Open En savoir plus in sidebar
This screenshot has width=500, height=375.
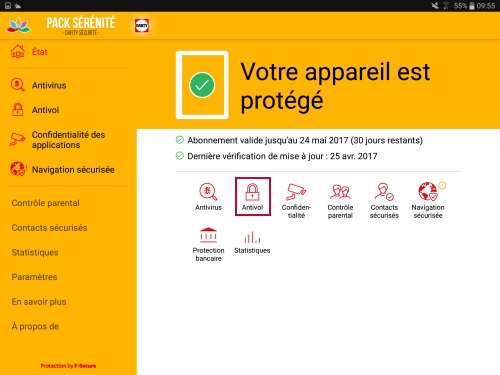click(x=39, y=302)
